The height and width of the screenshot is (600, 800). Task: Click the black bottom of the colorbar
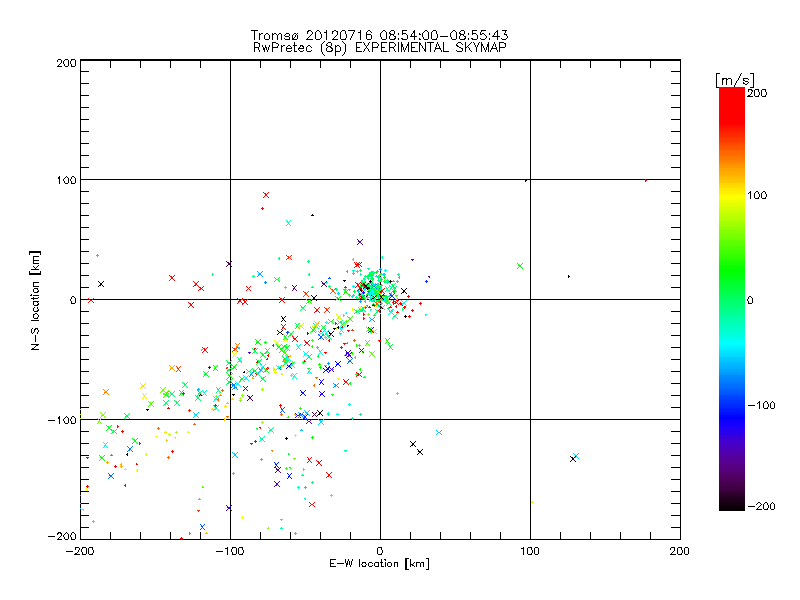point(732,504)
